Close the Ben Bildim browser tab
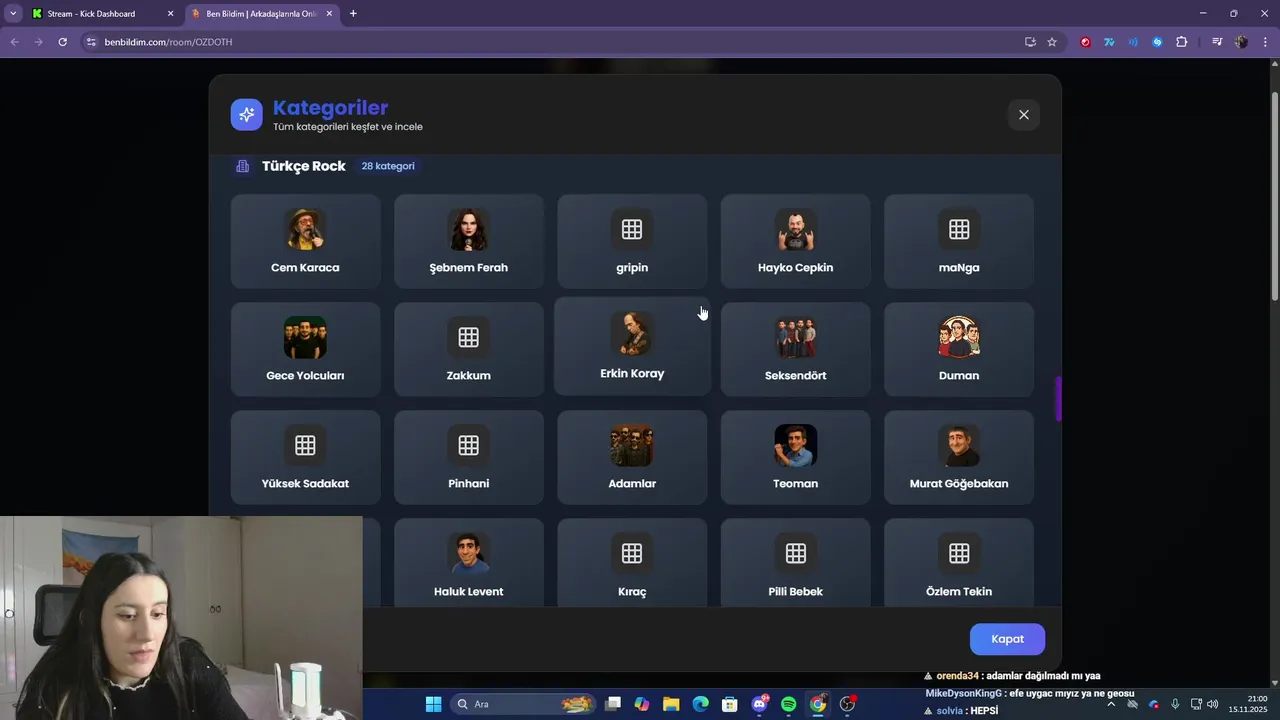 pyautogui.click(x=329, y=14)
